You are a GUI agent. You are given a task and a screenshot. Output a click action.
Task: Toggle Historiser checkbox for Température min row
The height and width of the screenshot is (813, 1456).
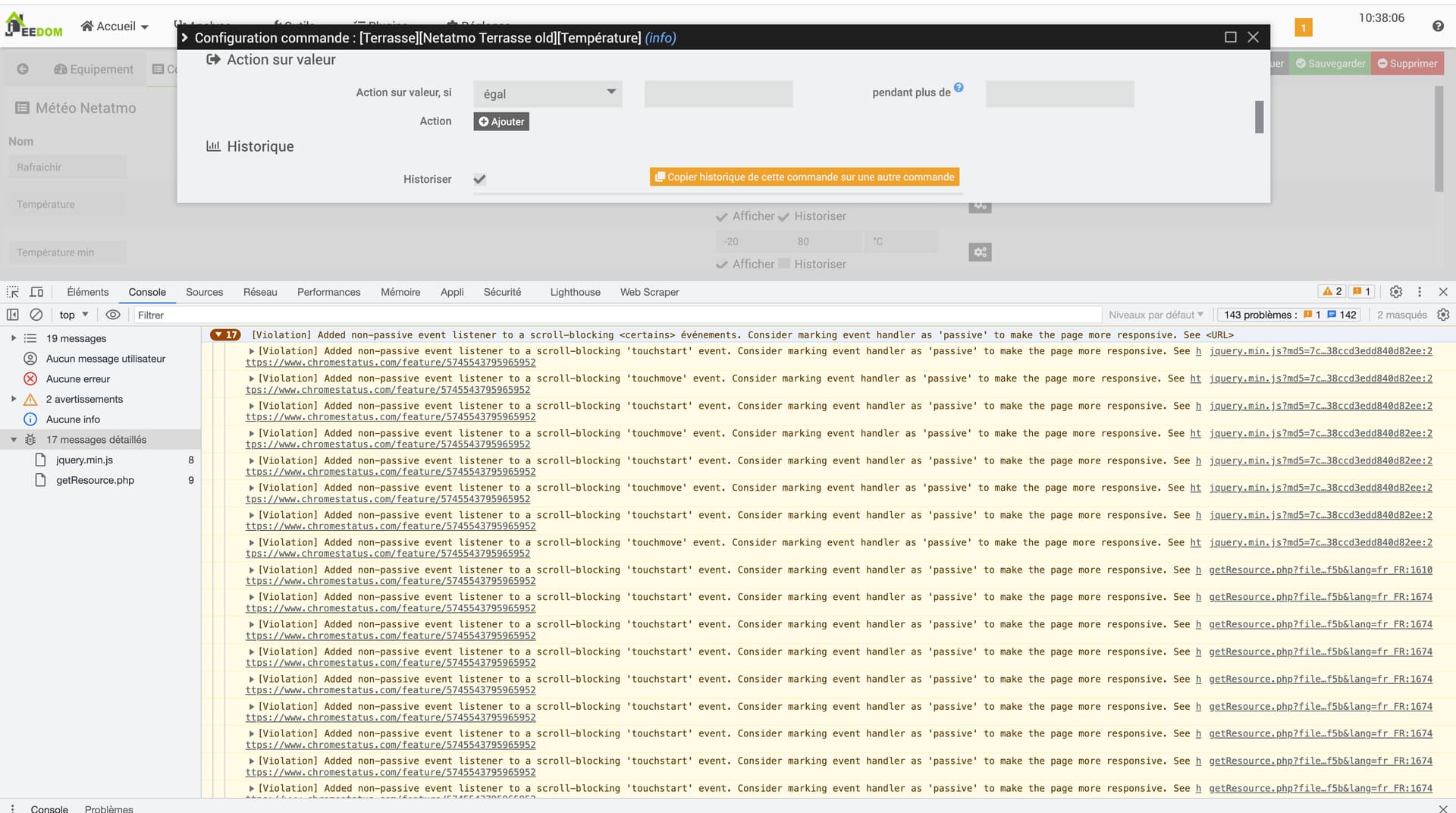[784, 264]
